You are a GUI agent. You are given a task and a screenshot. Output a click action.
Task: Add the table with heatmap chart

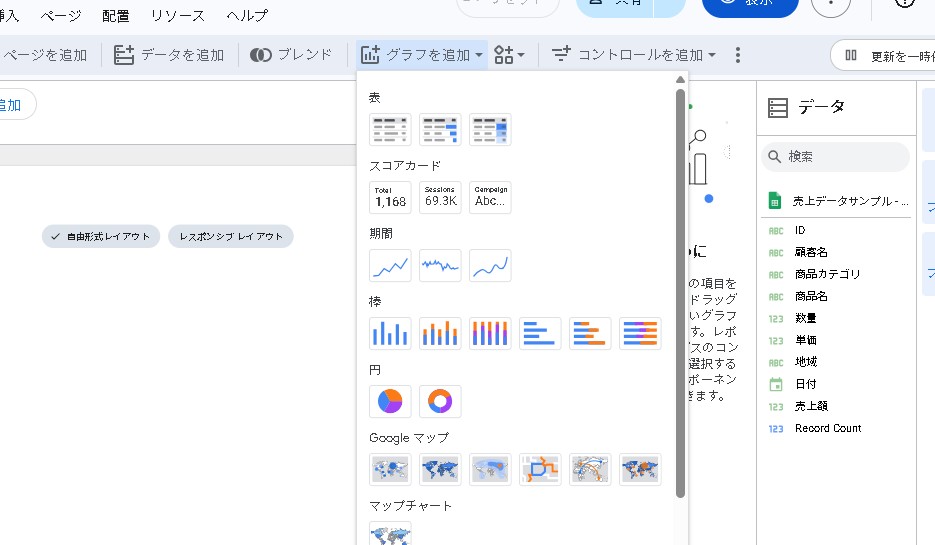(490, 129)
